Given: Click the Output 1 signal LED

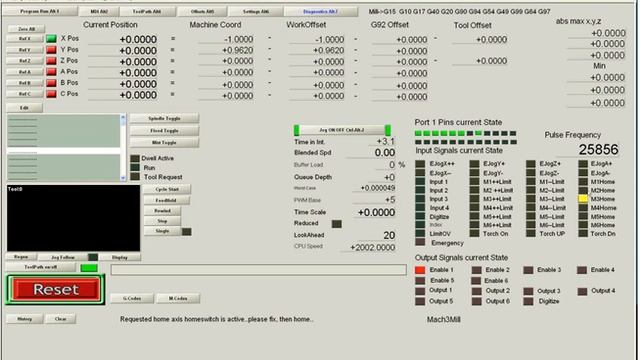Looking at the screenshot, I should pyautogui.click(x=420, y=291).
